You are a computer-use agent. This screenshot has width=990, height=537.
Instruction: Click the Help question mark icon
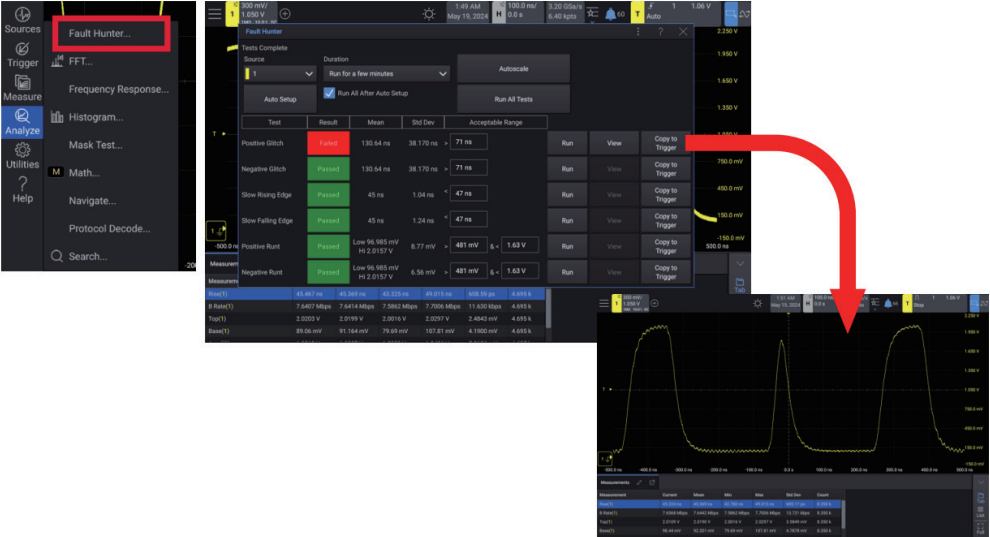[x=22, y=189]
